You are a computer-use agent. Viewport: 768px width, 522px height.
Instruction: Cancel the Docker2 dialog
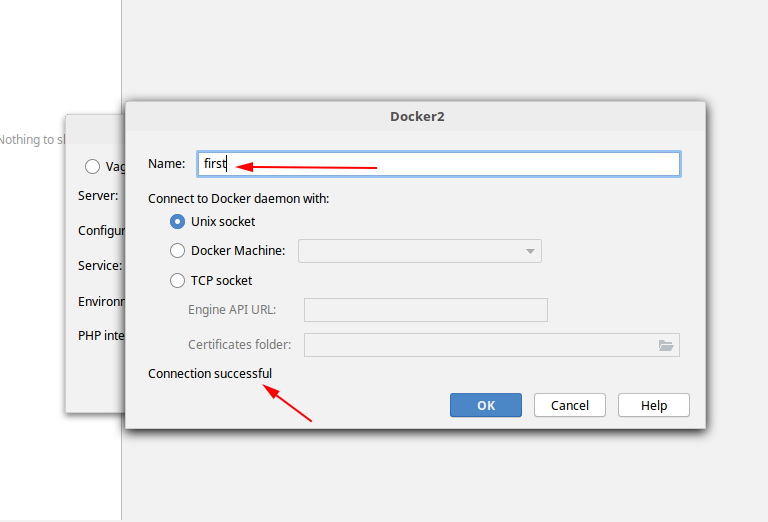570,405
